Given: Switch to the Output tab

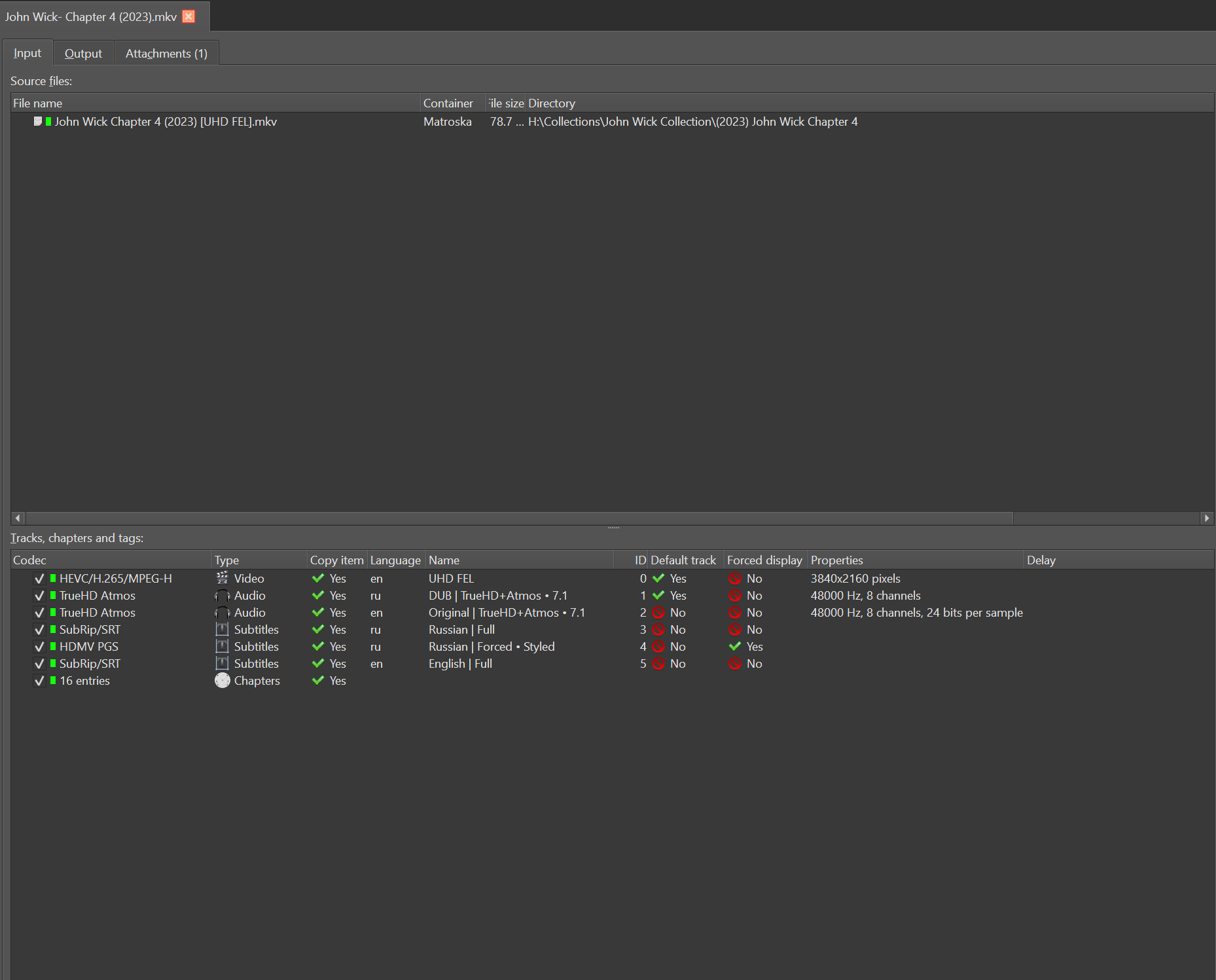Looking at the screenshot, I should (x=83, y=54).
